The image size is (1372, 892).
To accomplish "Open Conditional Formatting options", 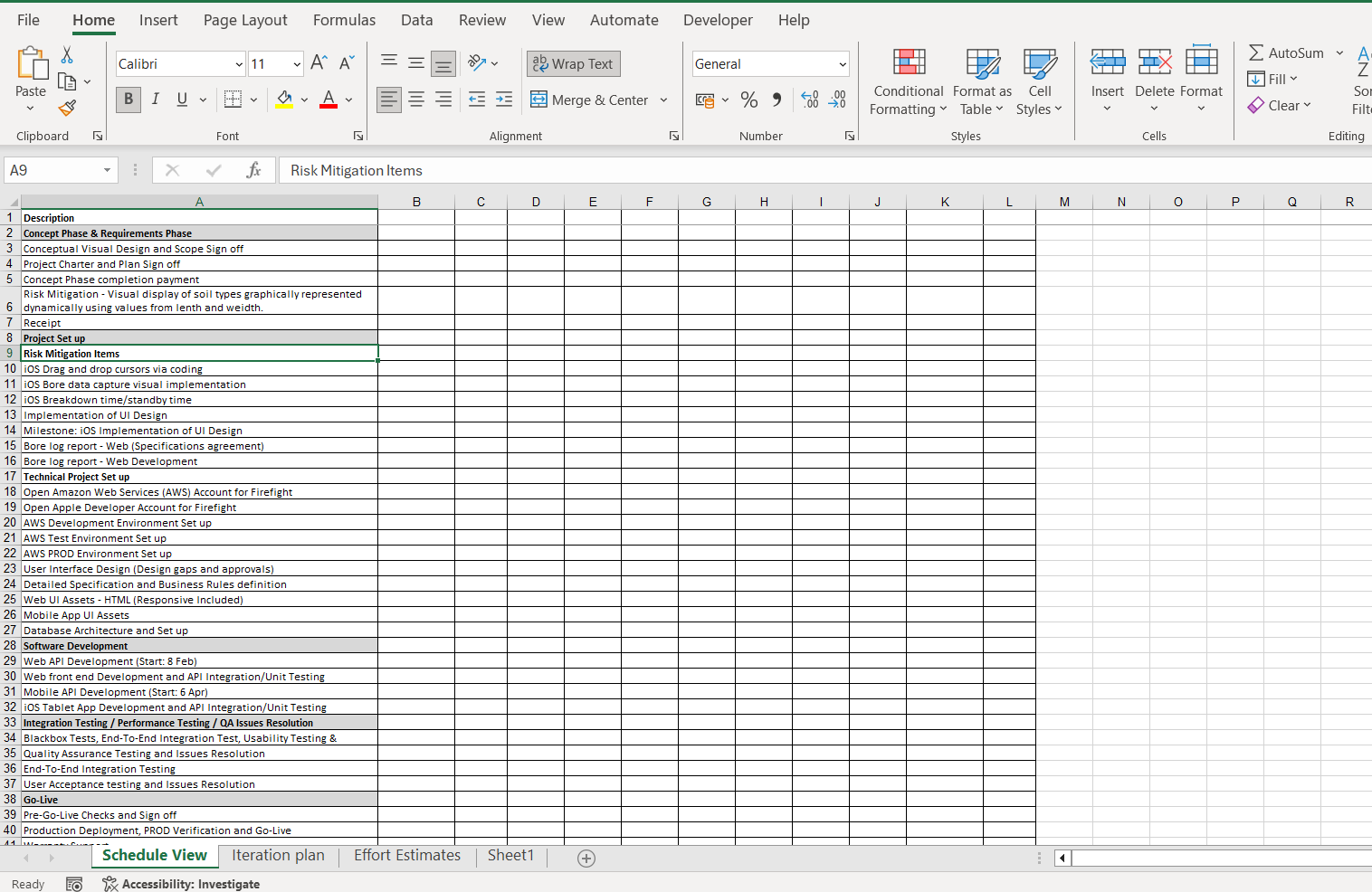I will 908,81.
